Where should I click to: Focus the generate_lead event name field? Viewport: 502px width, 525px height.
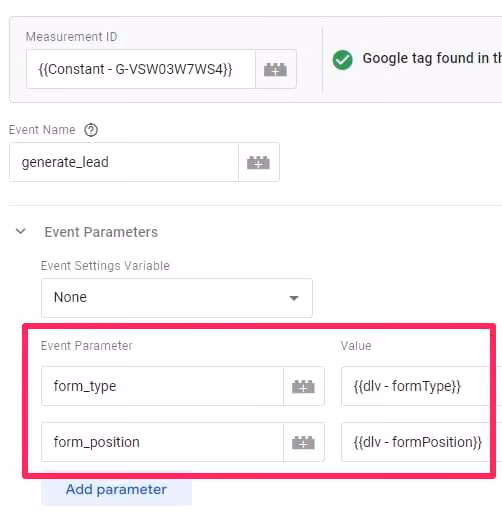click(x=124, y=162)
